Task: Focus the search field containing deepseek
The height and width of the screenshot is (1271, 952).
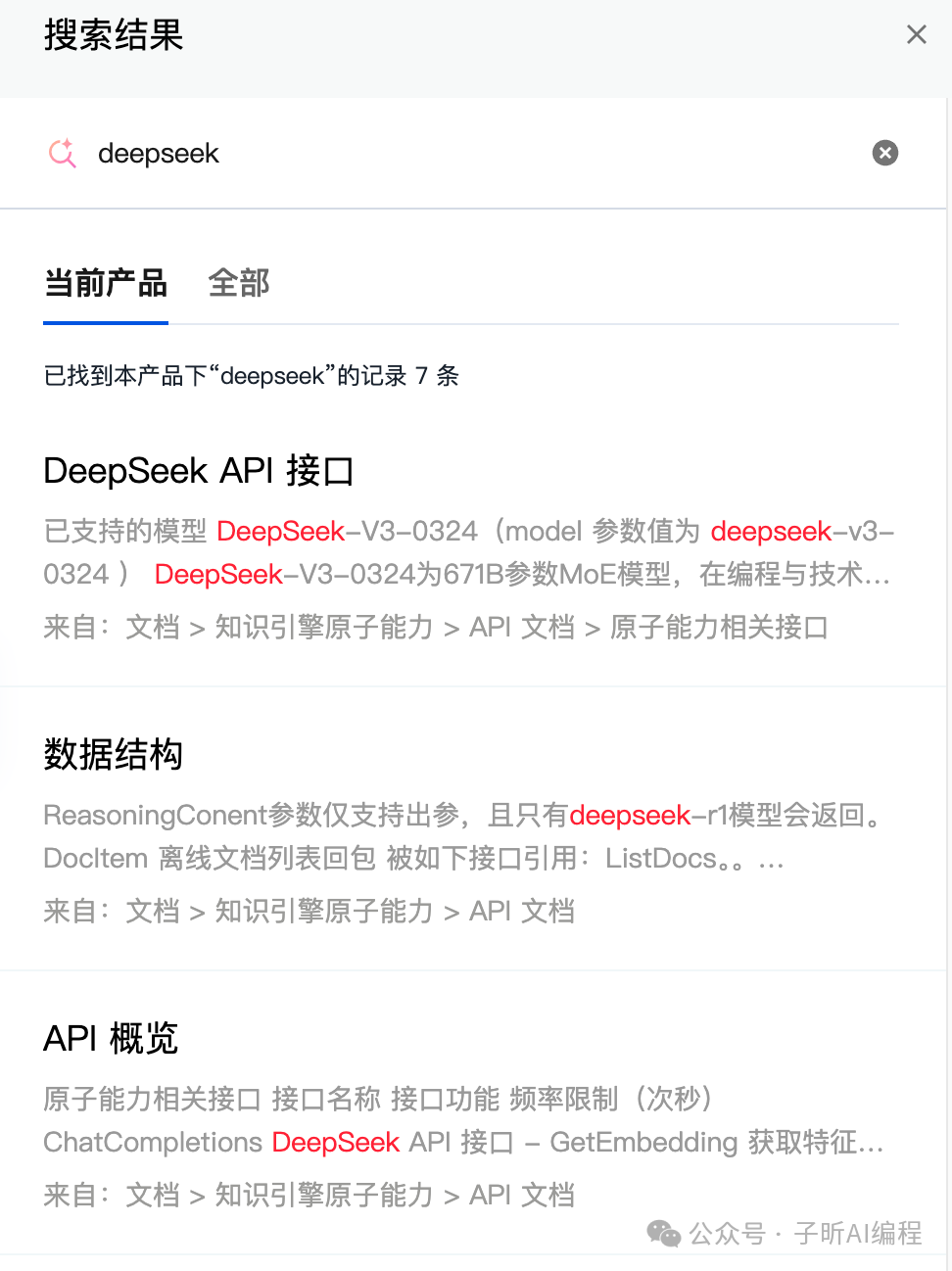Action: coord(473,154)
